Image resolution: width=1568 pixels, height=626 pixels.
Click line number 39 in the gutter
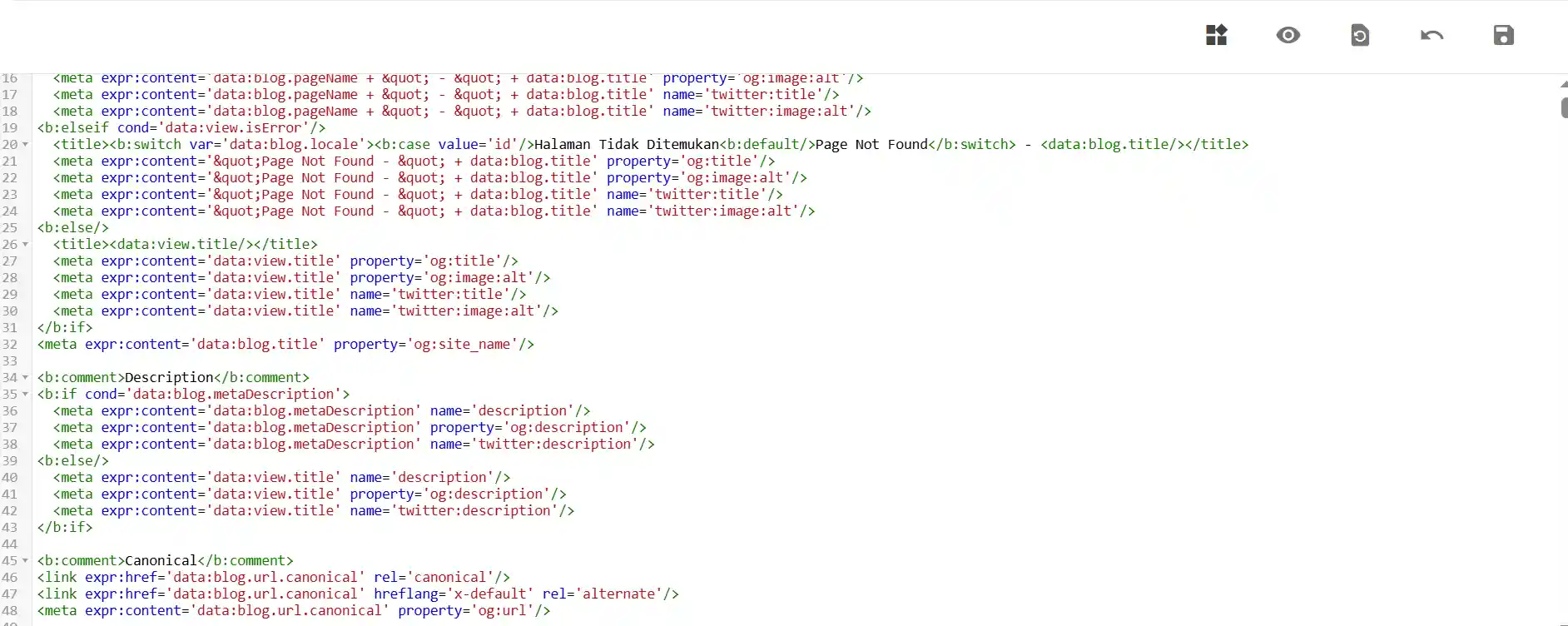[x=9, y=461]
